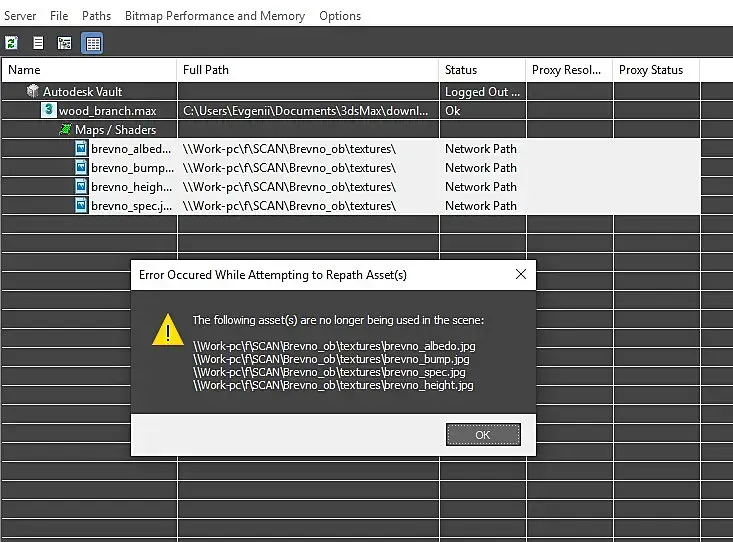Select the table view toolbar icon

coord(91,43)
